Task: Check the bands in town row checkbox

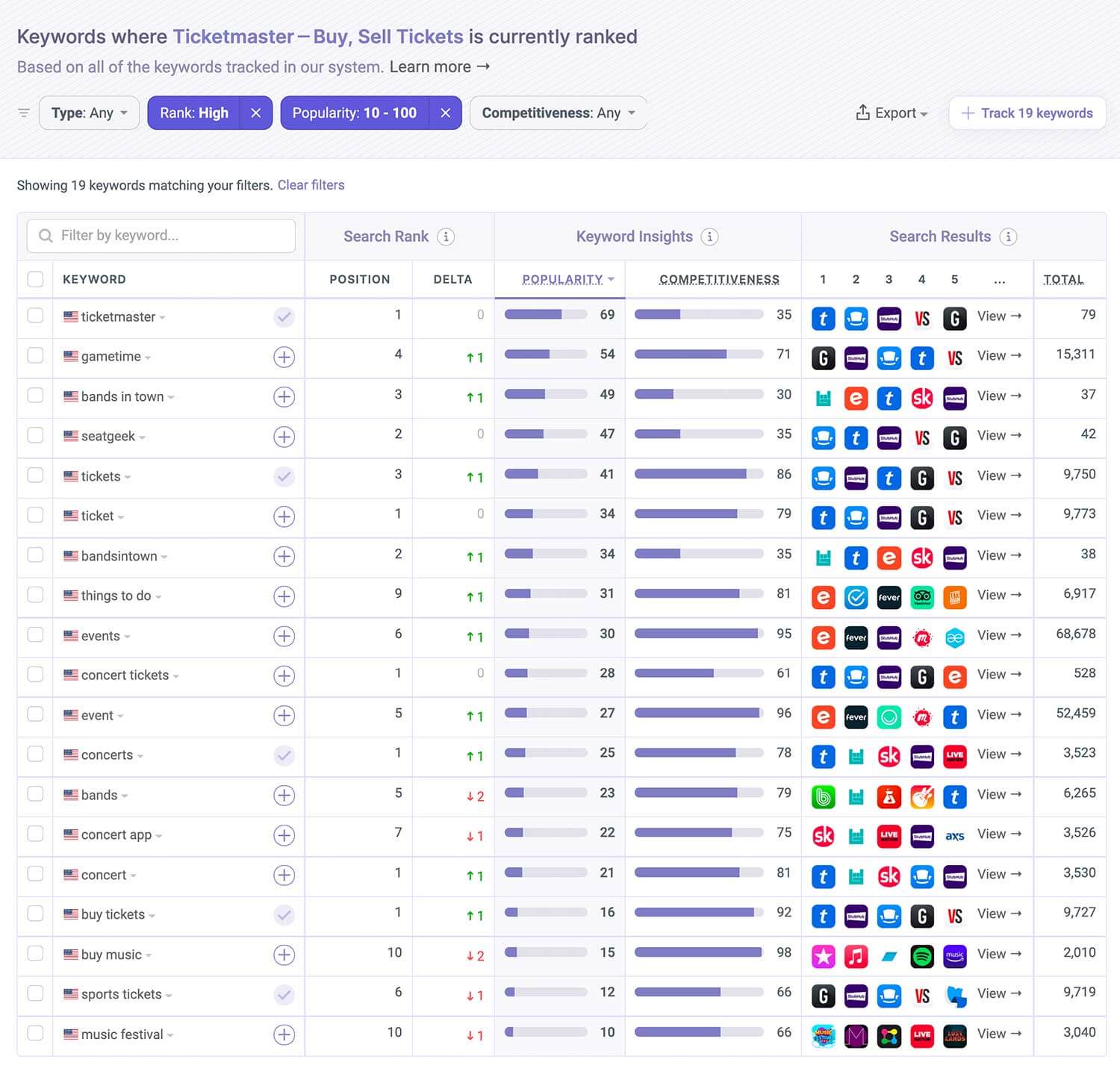Action: coord(35,395)
